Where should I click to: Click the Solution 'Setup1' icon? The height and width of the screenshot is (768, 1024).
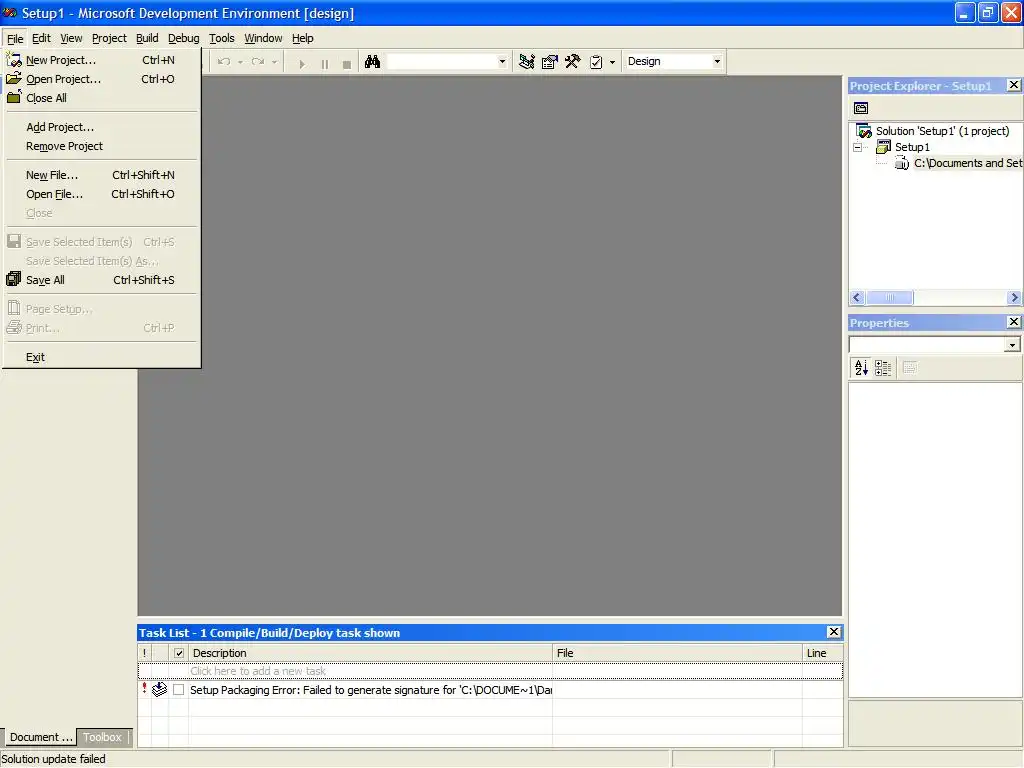(864, 131)
